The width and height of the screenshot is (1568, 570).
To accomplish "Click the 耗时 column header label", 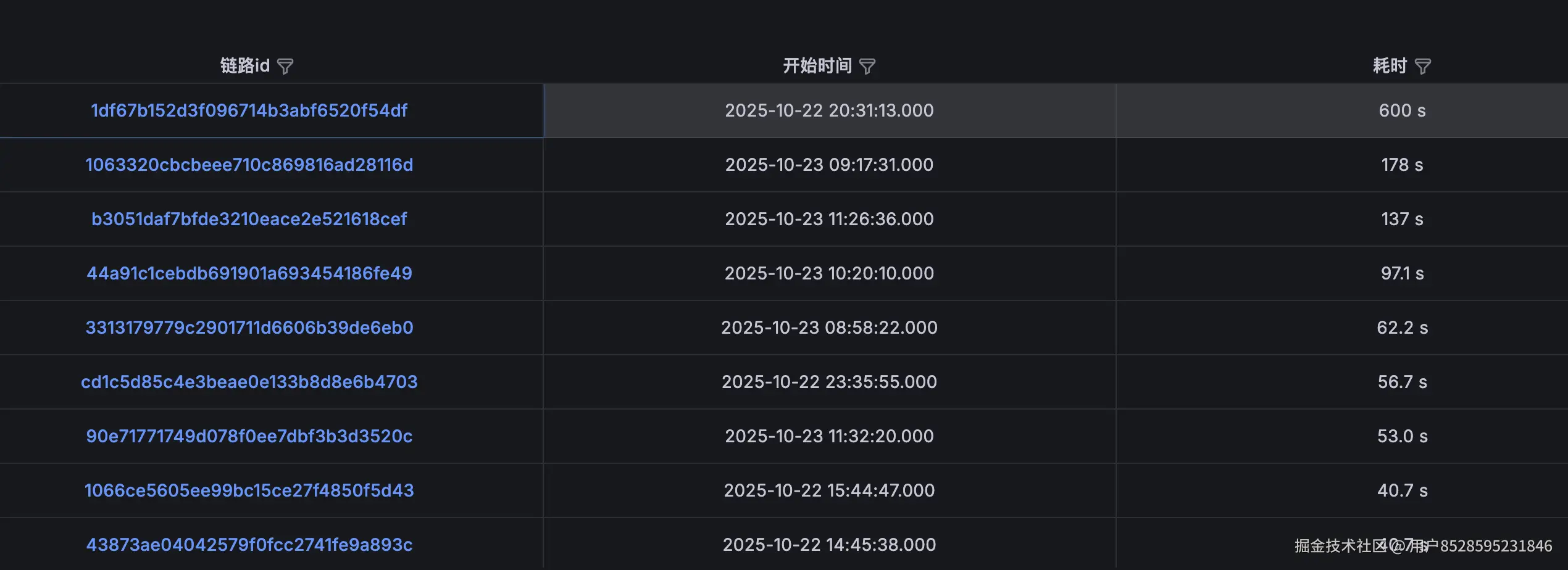I will [1389, 65].
